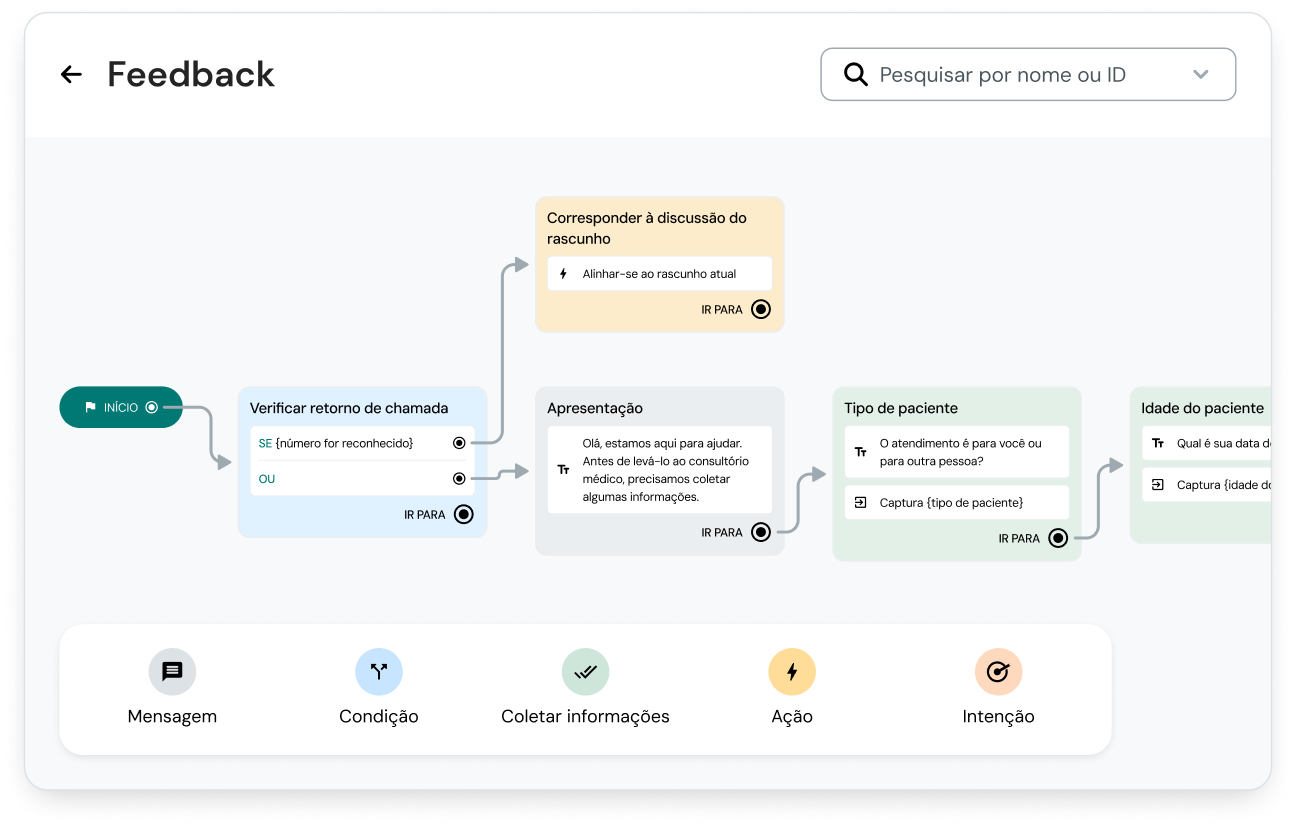The width and height of the screenshot is (1296, 827).
Task: Click the text icon in the Apresentação message
Action: click(563, 470)
